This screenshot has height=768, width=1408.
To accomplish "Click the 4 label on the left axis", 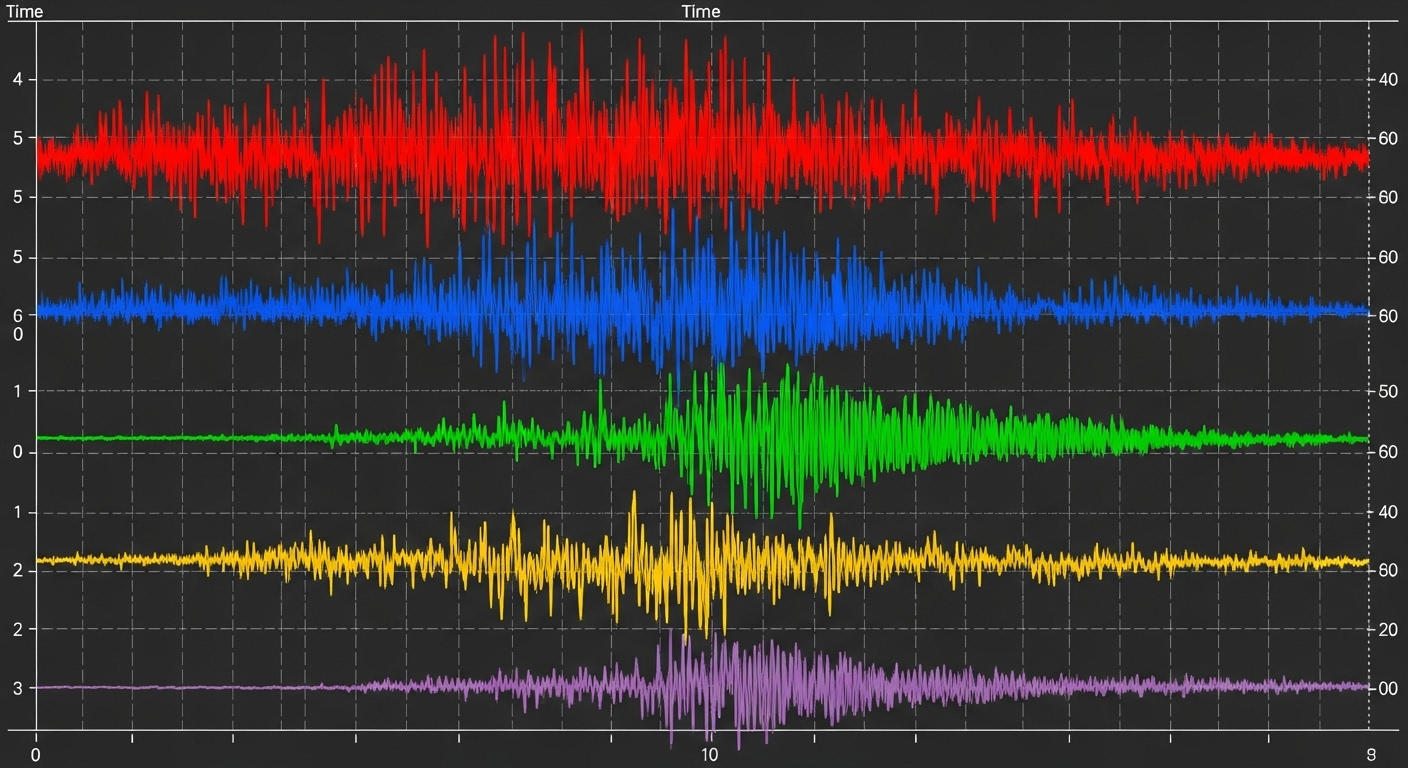I will (18, 79).
